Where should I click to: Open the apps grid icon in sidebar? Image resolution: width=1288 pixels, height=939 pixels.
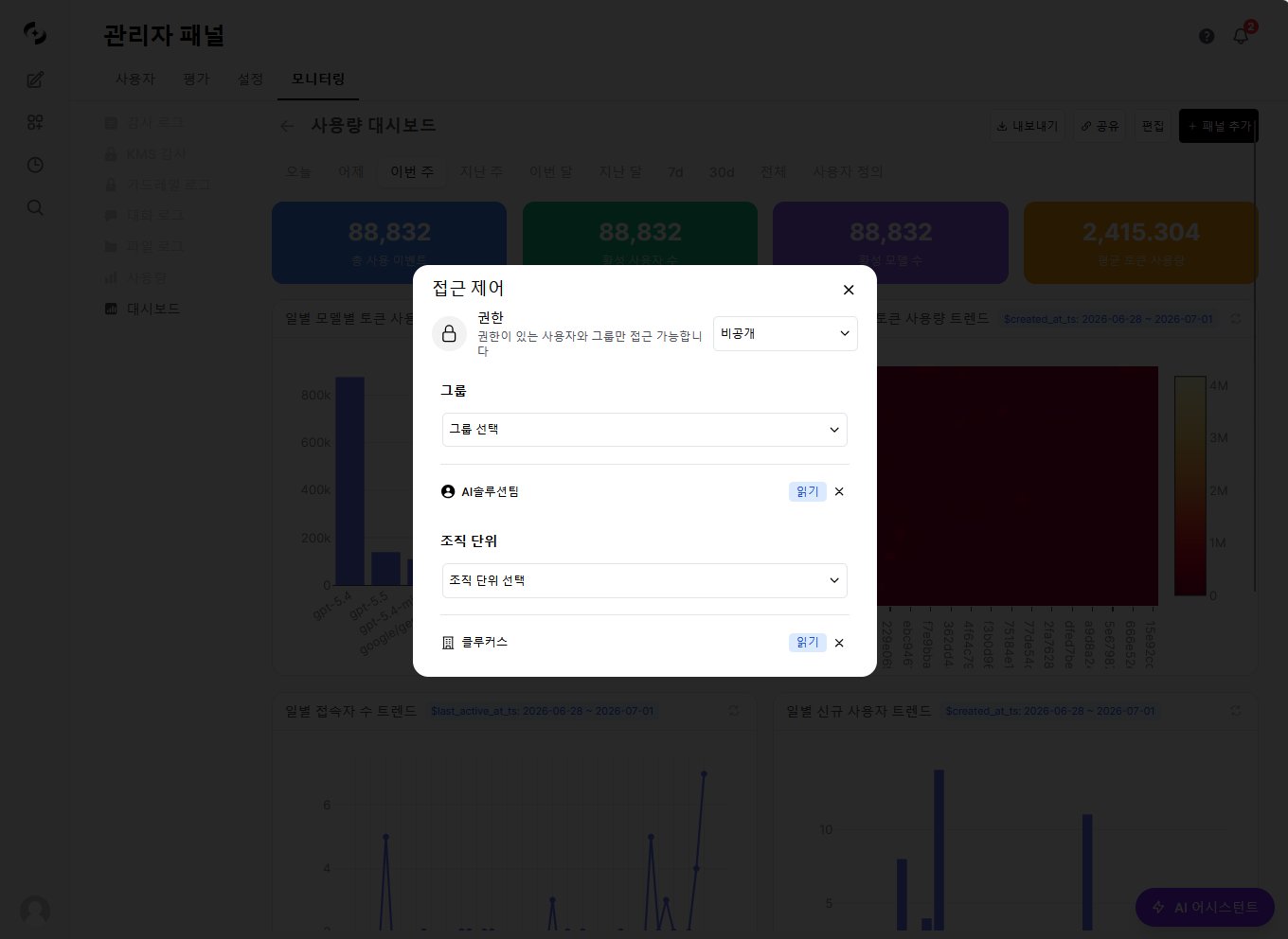(35, 122)
